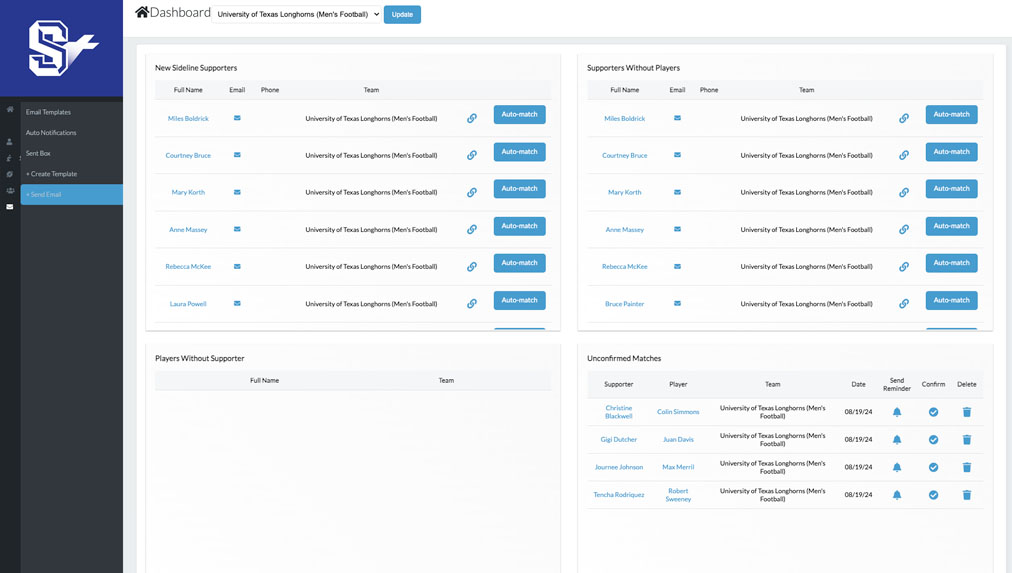
Task: Choose Create Template in sidebar menu
Action: pyautogui.click(x=51, y=174)
